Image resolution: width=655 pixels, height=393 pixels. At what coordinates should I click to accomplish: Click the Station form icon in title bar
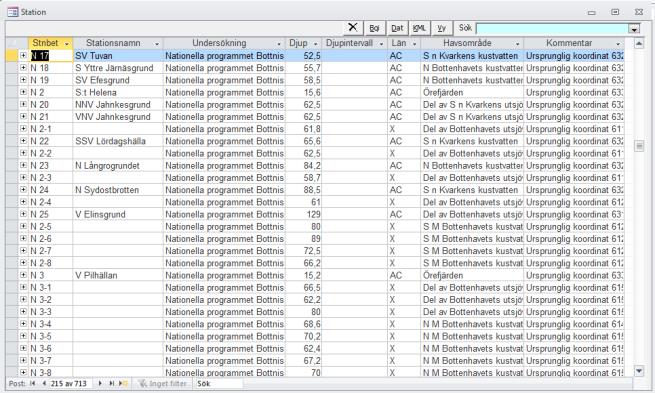(x=13, y=12)
